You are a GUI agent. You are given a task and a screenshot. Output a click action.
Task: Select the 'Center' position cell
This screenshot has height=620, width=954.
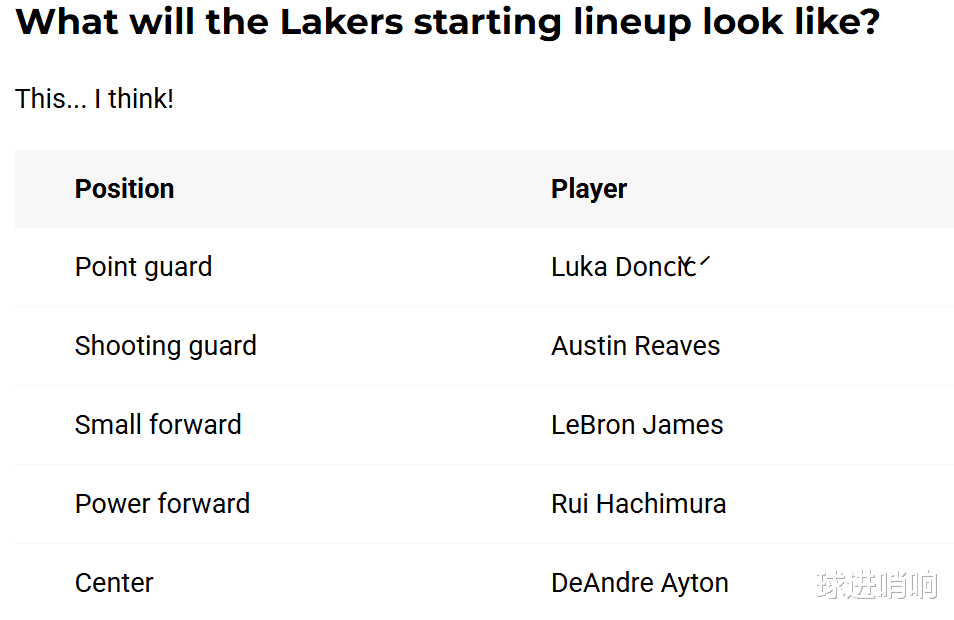click(x=114, y=583)
